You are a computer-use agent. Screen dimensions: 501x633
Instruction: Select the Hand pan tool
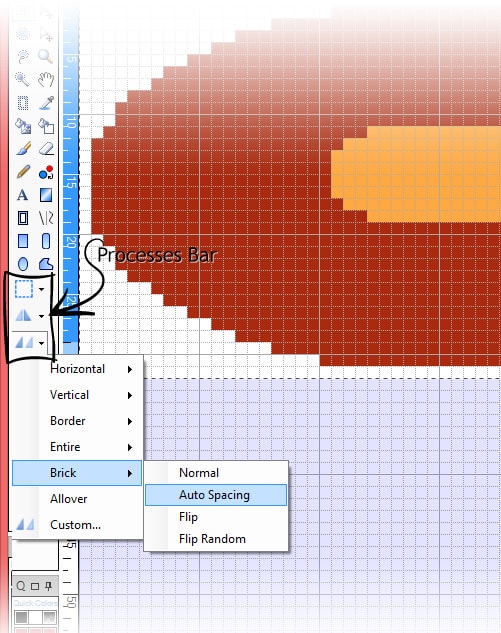46,79
